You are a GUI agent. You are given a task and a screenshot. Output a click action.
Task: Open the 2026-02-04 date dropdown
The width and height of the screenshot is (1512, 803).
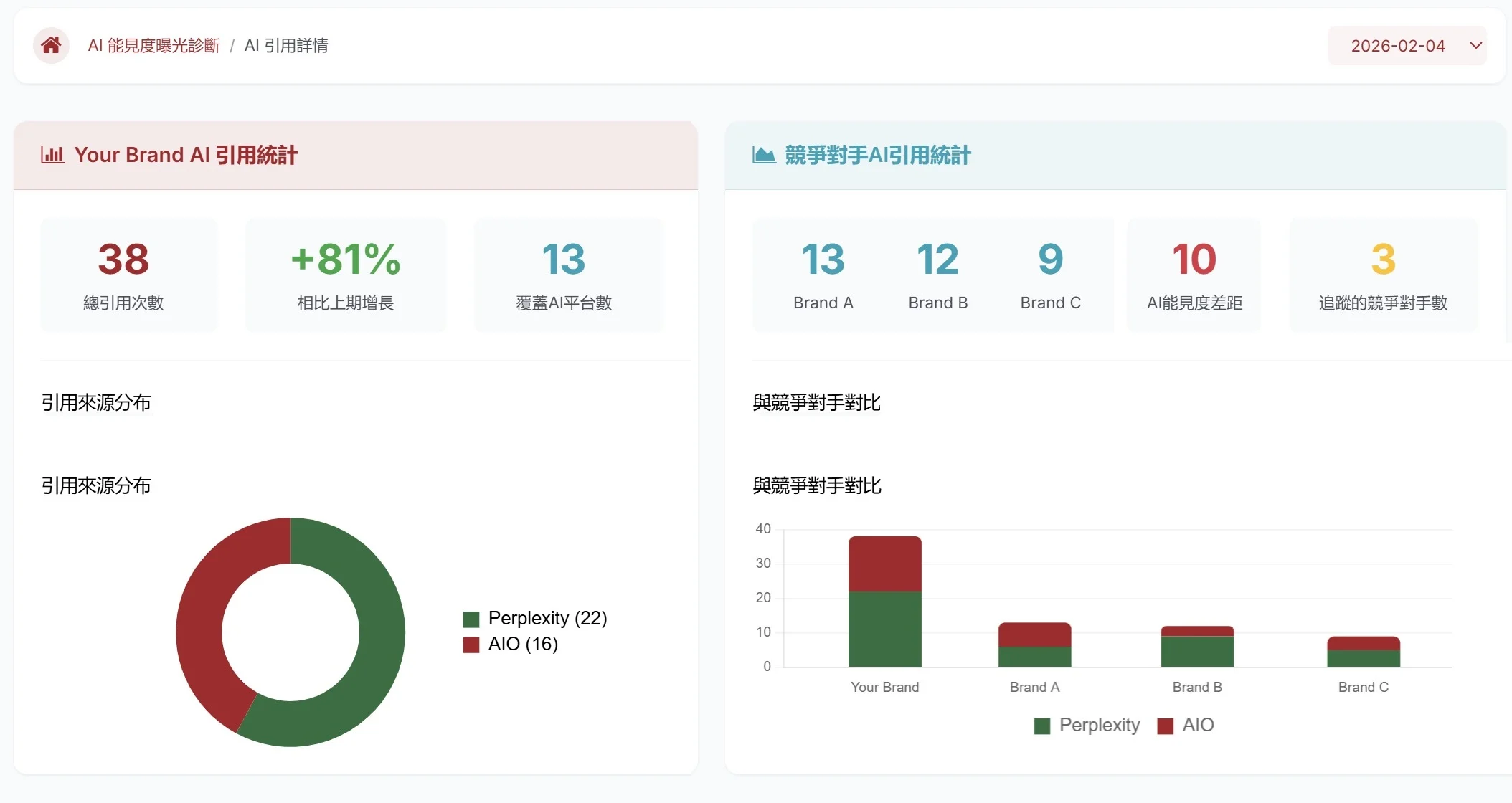(1397, 46)
